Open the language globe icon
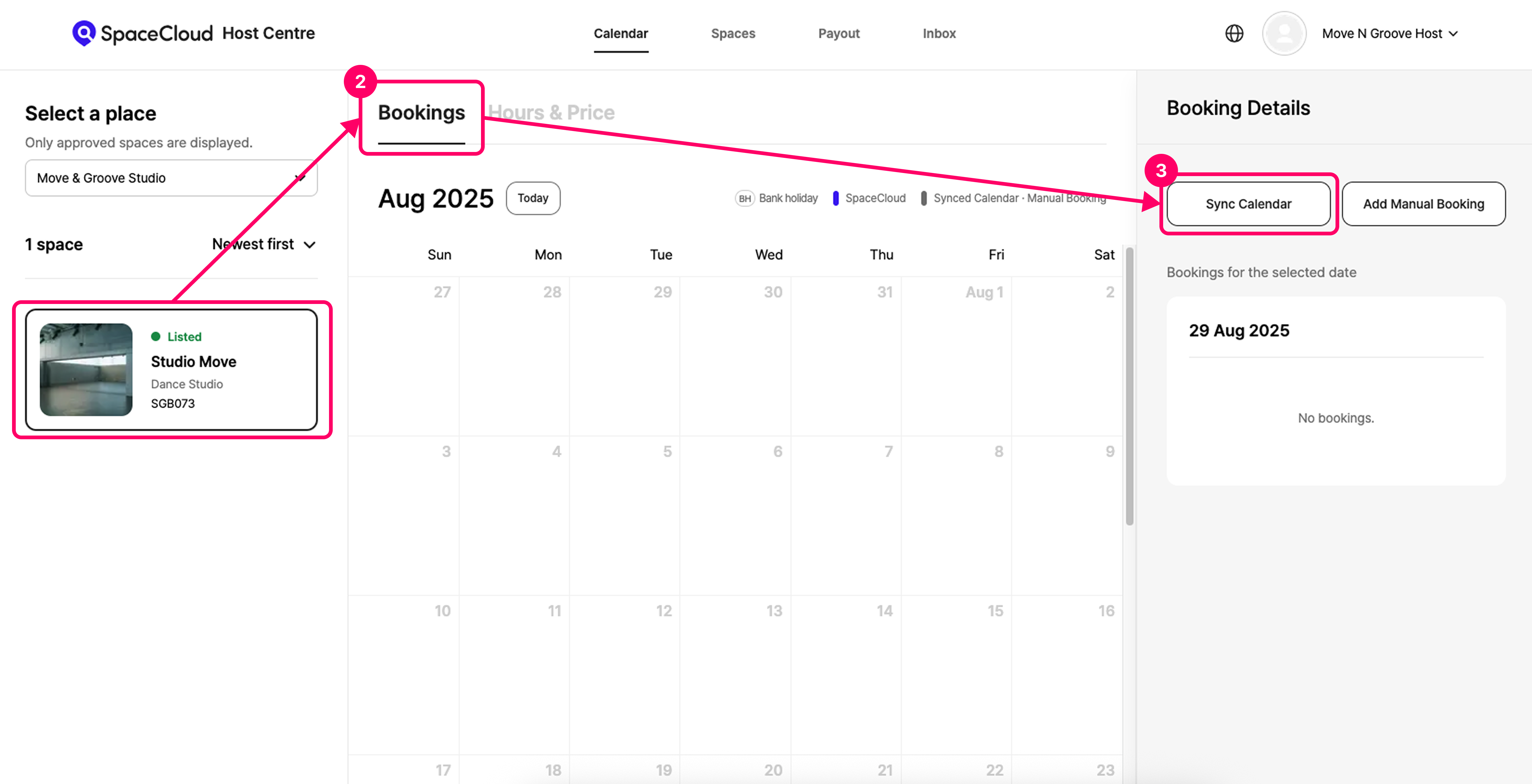1532x784 pixels. tap(1234, 33)
